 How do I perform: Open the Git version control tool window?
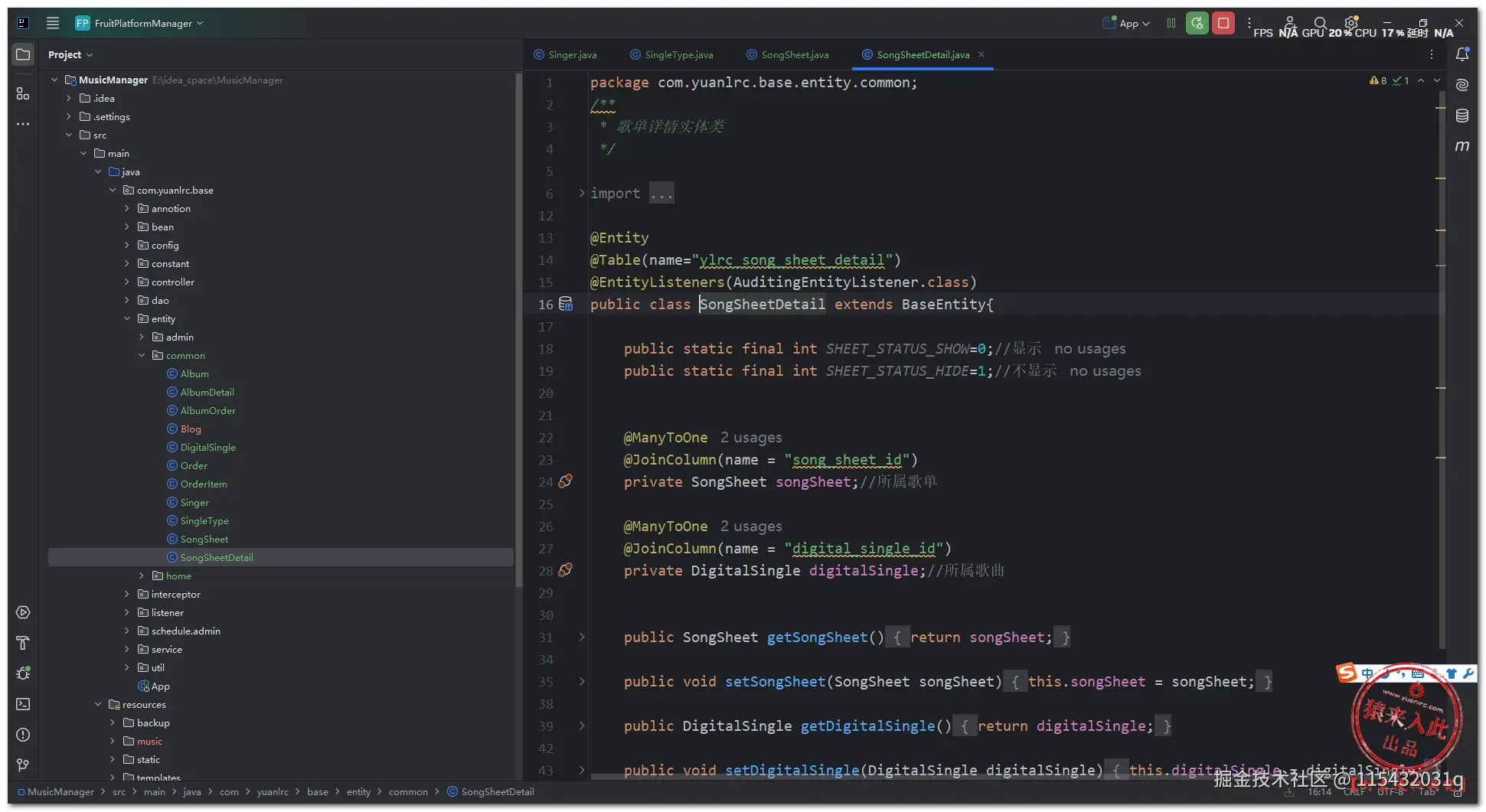click(23, 765)
